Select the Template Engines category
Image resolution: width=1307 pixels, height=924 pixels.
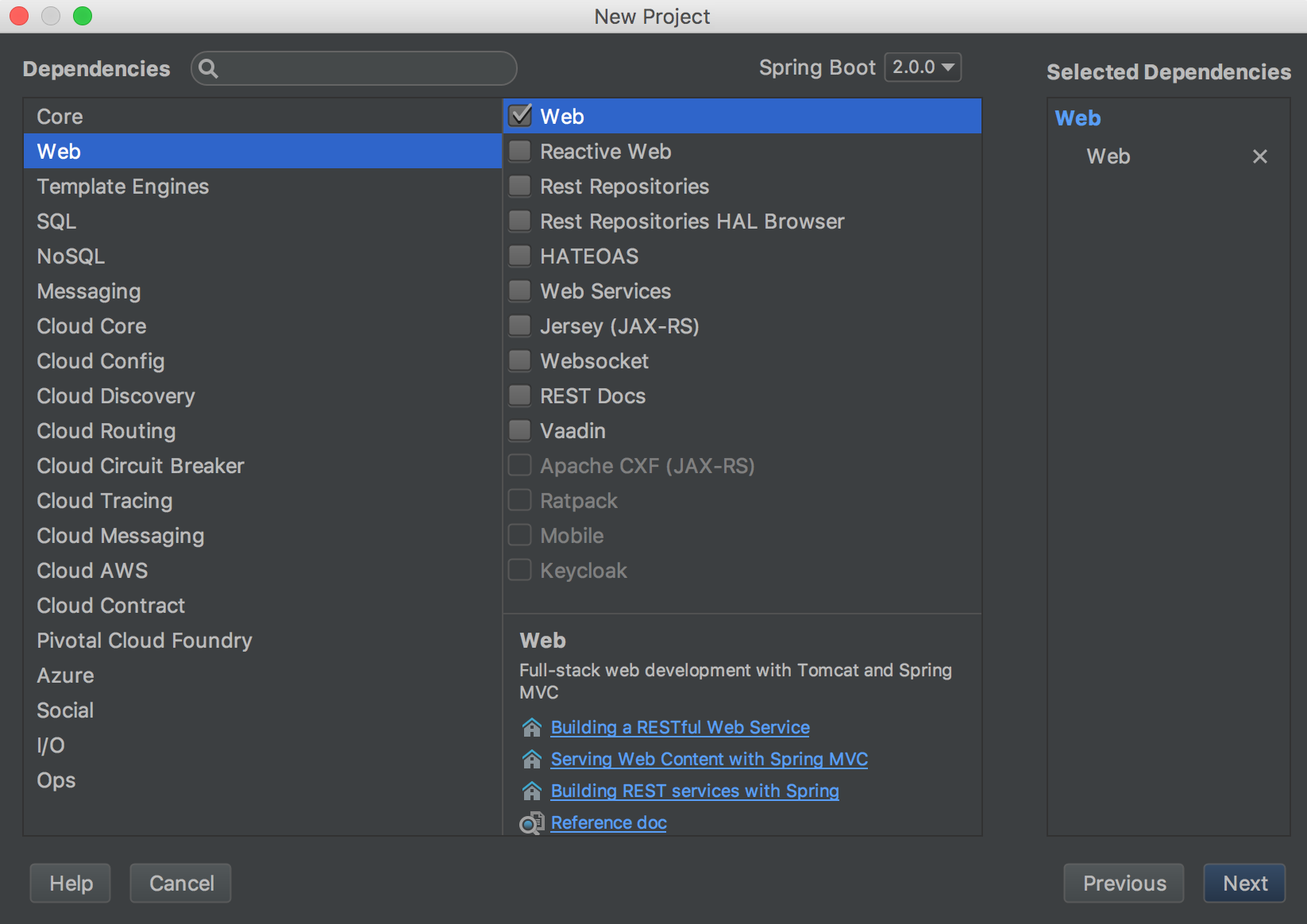coord(123,187)
